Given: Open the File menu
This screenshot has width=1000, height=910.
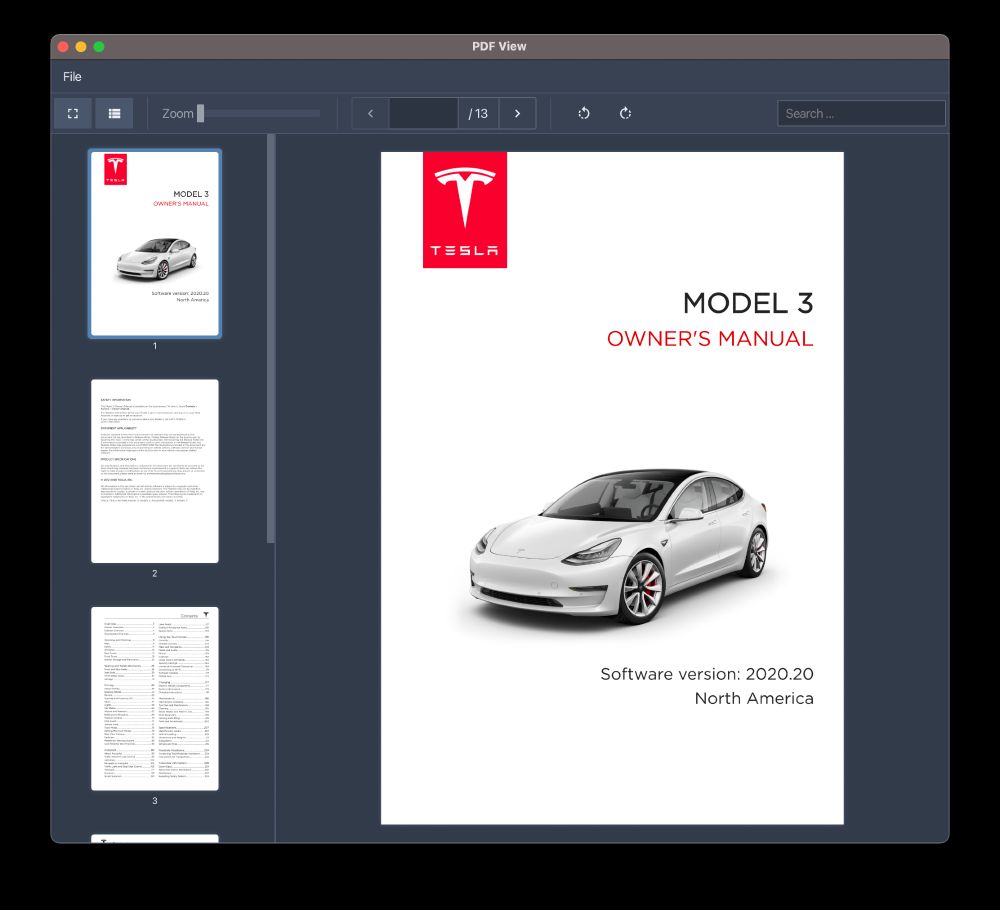Looking at the screenshot, I should coord(72,77).
